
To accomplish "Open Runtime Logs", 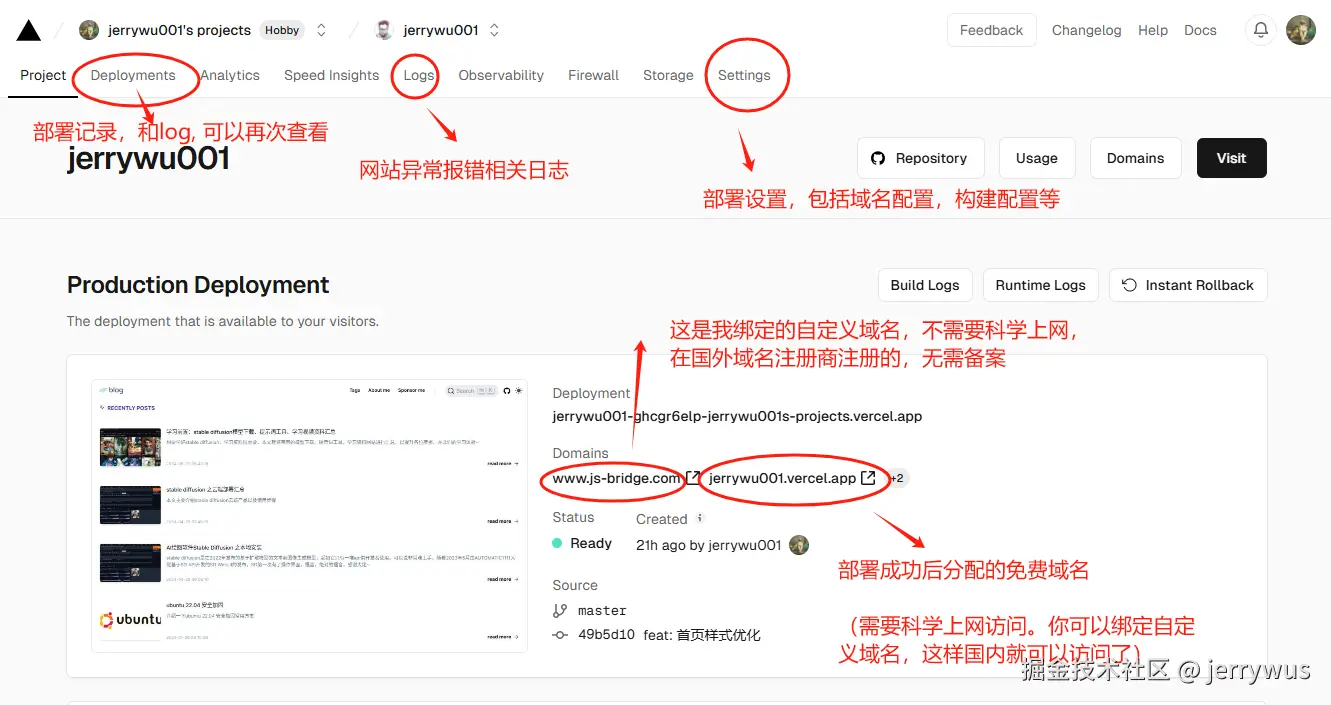I will click(x=1040, y=285).
